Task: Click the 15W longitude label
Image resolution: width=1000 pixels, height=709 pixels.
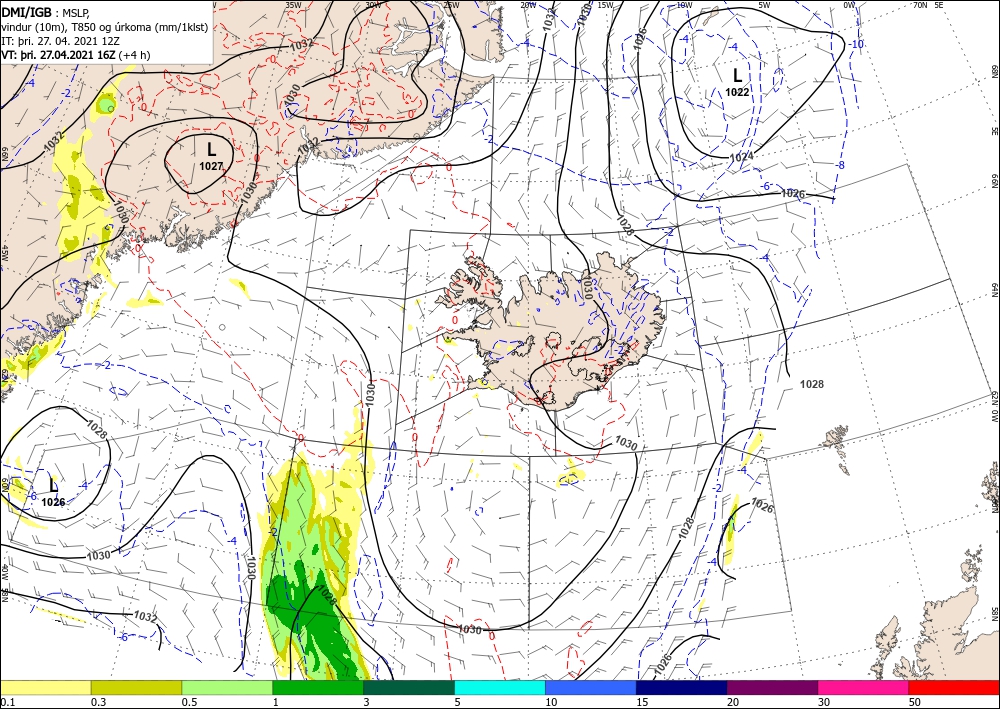Action: click(605, 5)
